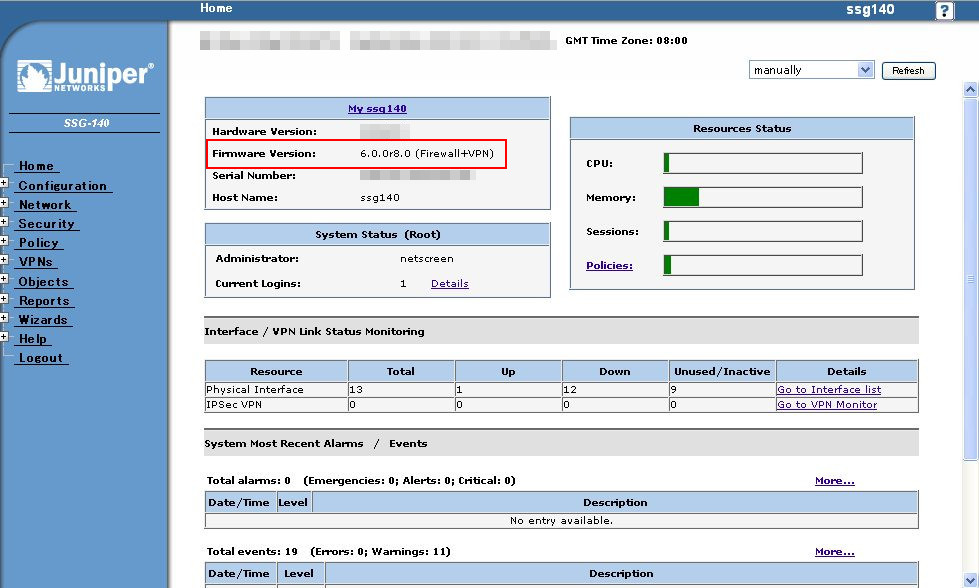Expand the Reports tree node
Image resolution: width=979 pixels, height=588 pixels.
tap(4, 298)
